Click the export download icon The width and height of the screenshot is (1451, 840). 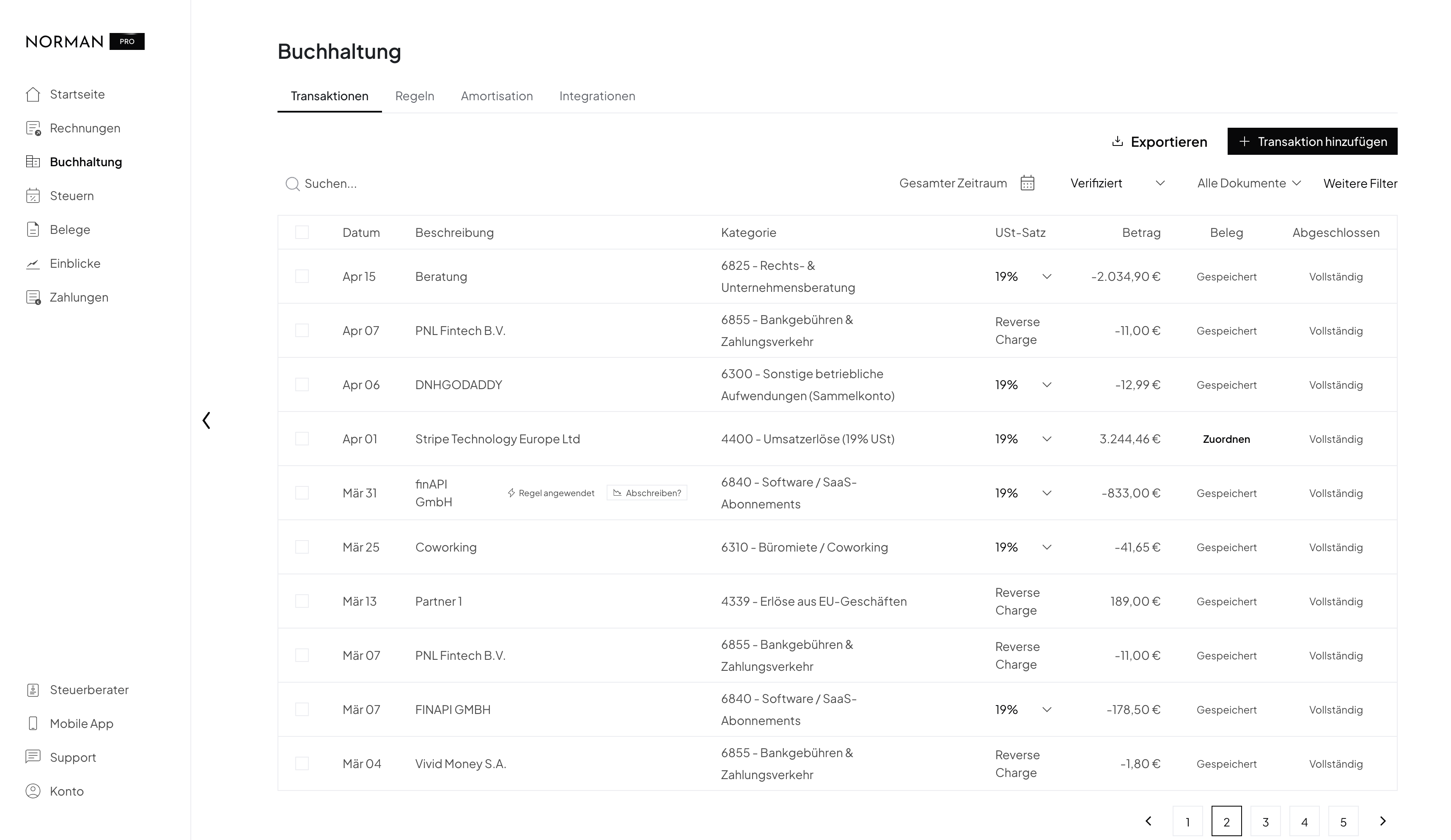(x=1117, y=142)
